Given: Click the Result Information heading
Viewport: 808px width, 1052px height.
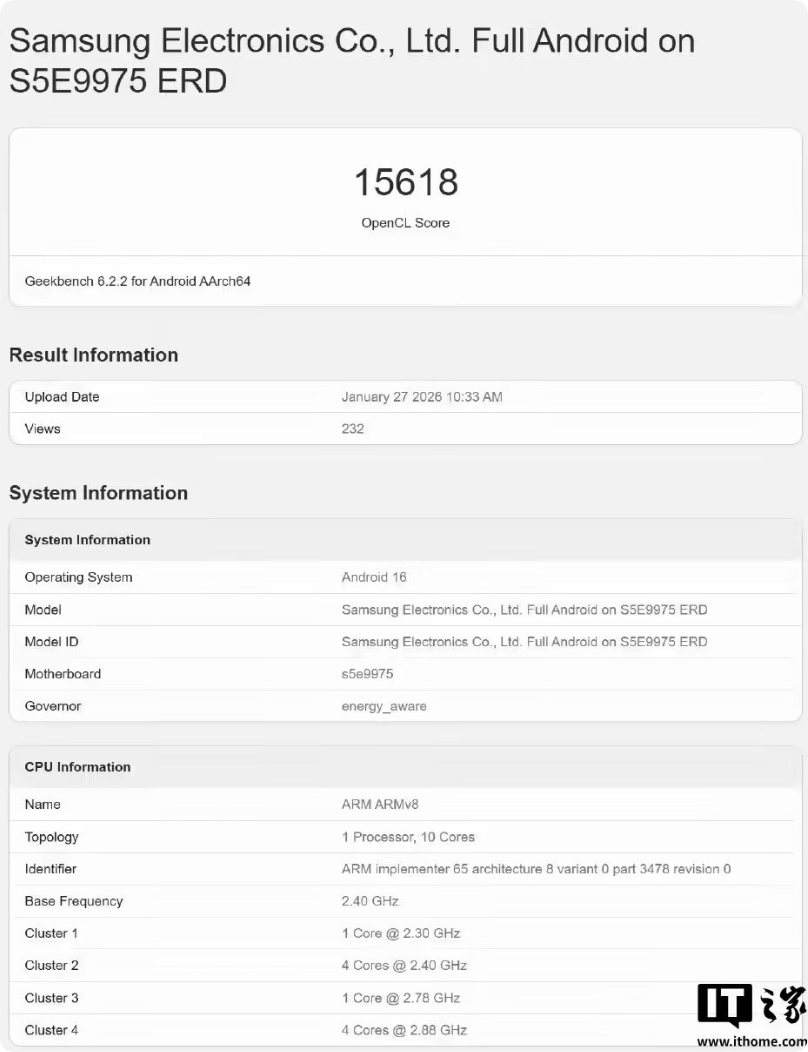Looking at the screenshot, I should click(x=94, y=355).
